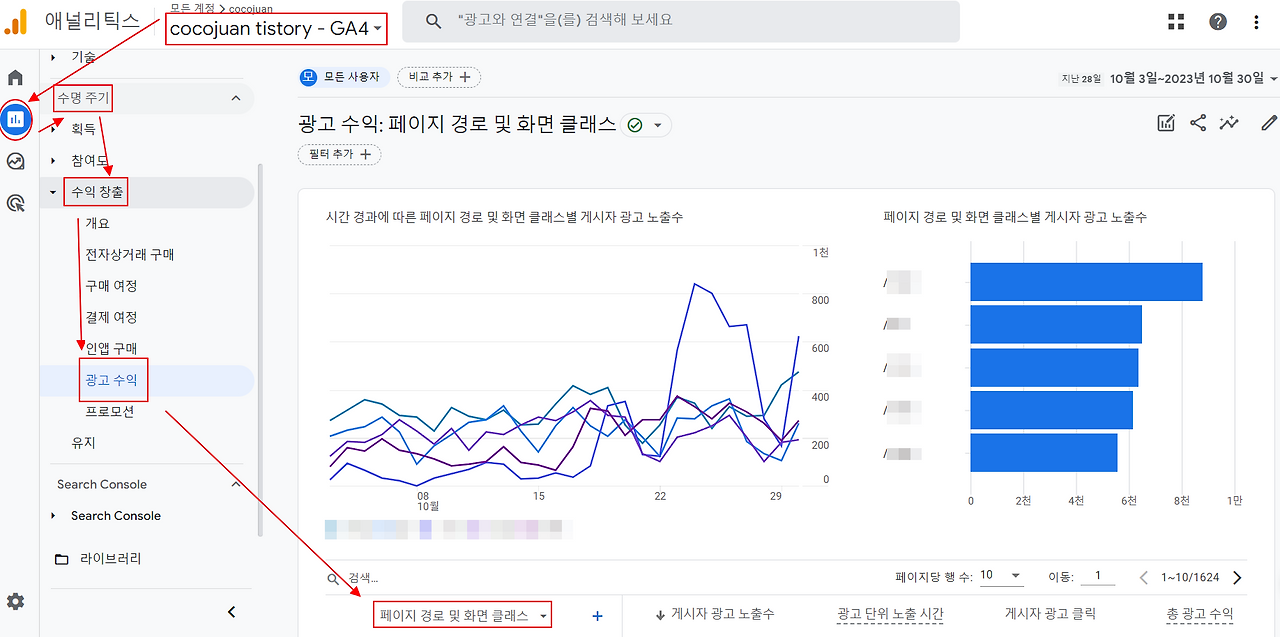
Task: Go to next table page arrow
Action: click(x=1238, y=577)
